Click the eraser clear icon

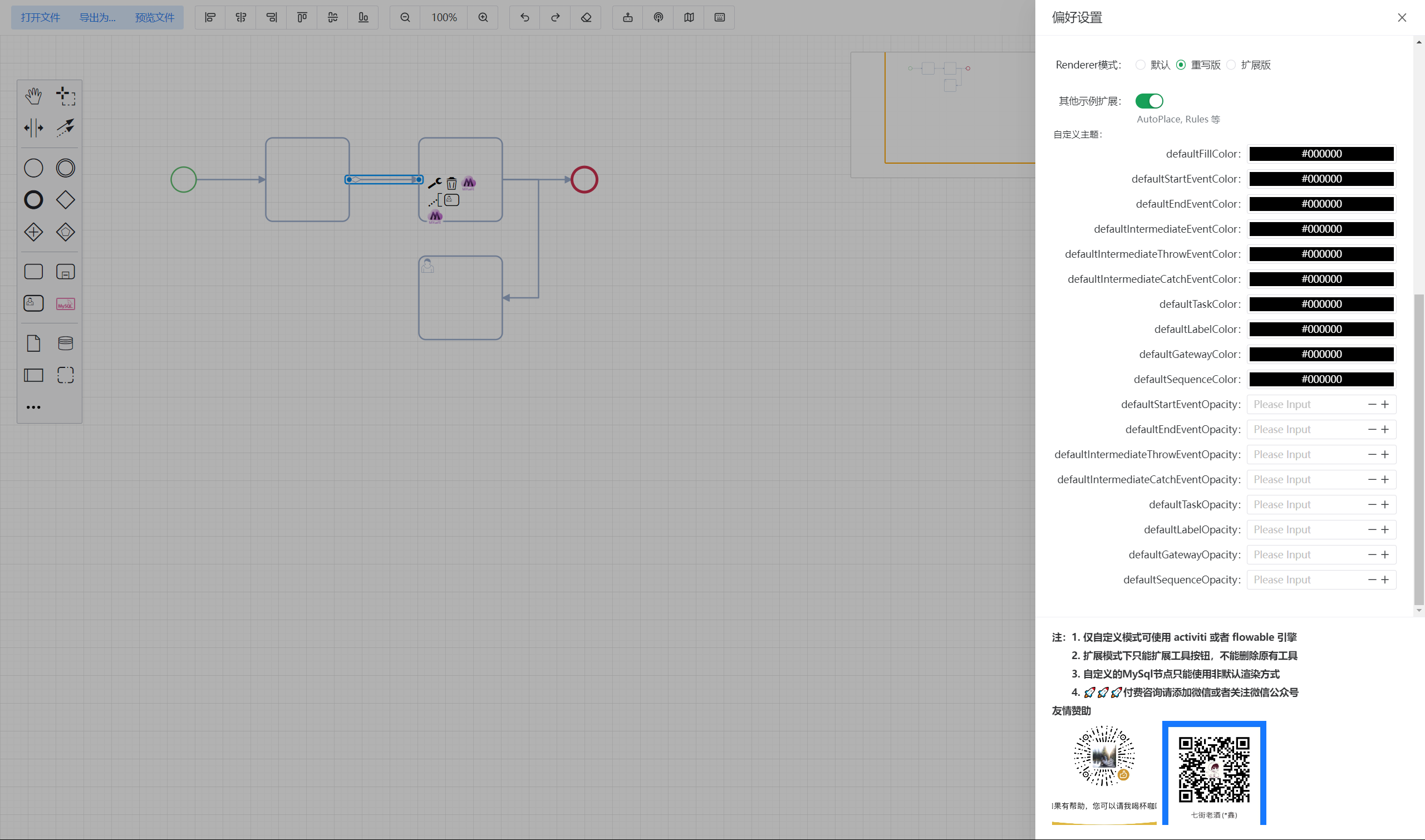tap(586, 18)
